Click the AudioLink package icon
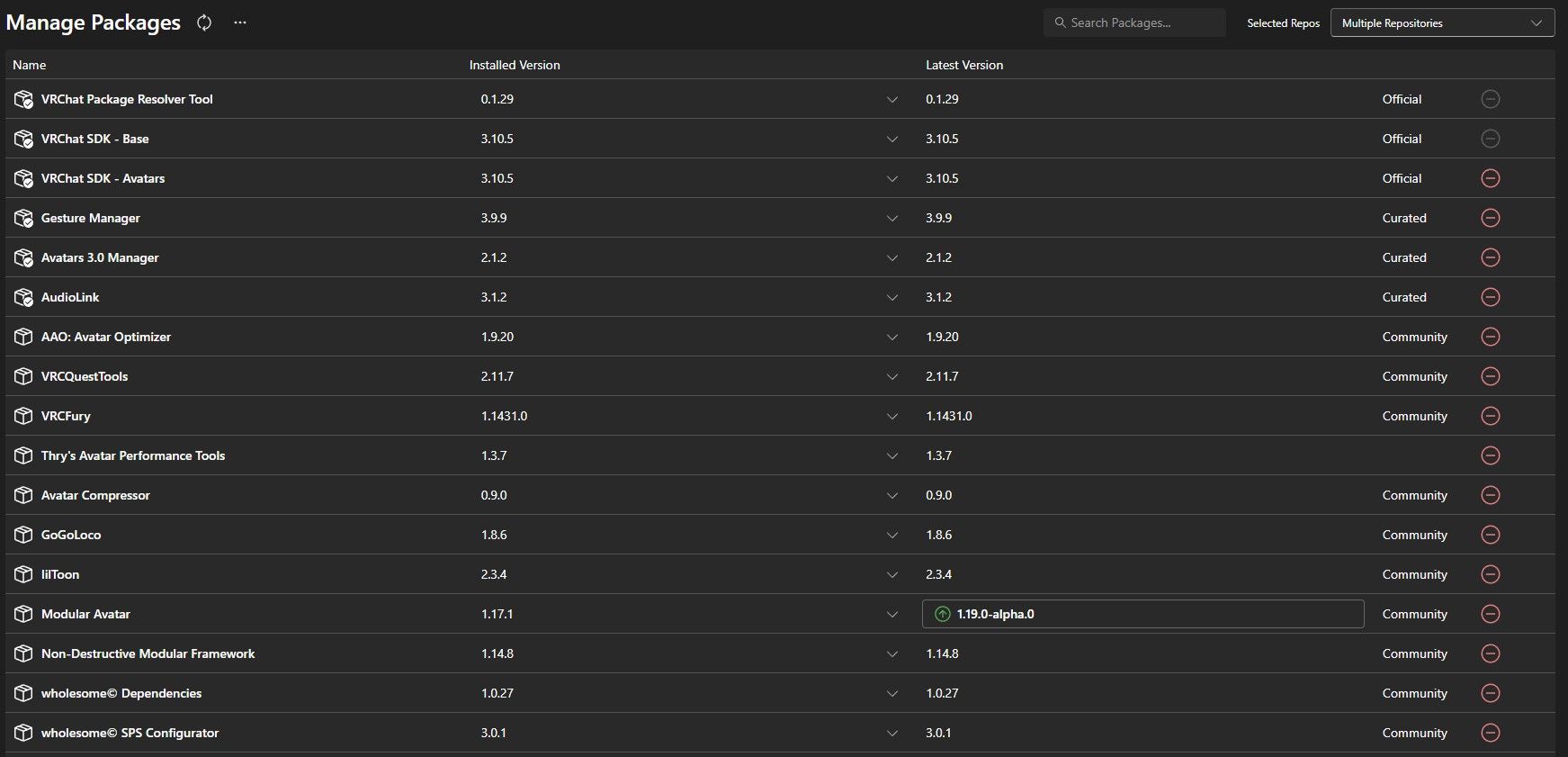 point(23,297)
